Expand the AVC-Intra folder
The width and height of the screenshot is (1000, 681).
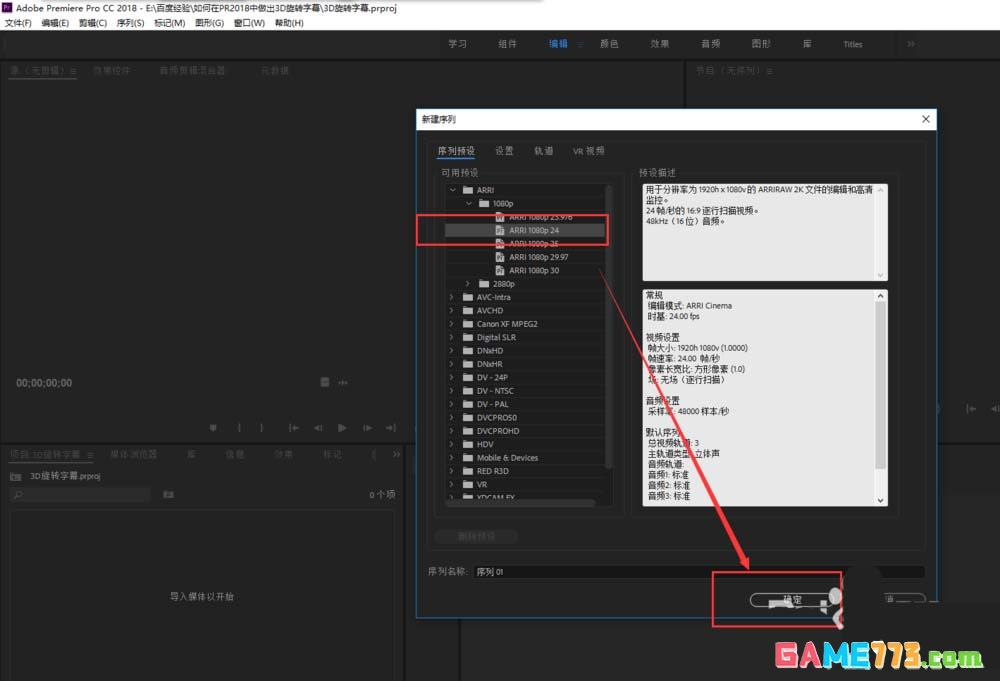[452, 297]
